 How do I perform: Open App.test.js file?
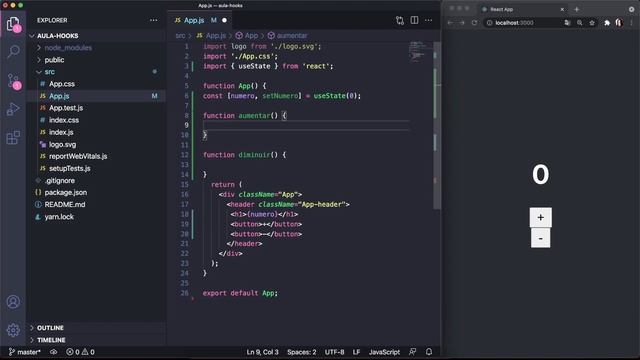(96, 108)
